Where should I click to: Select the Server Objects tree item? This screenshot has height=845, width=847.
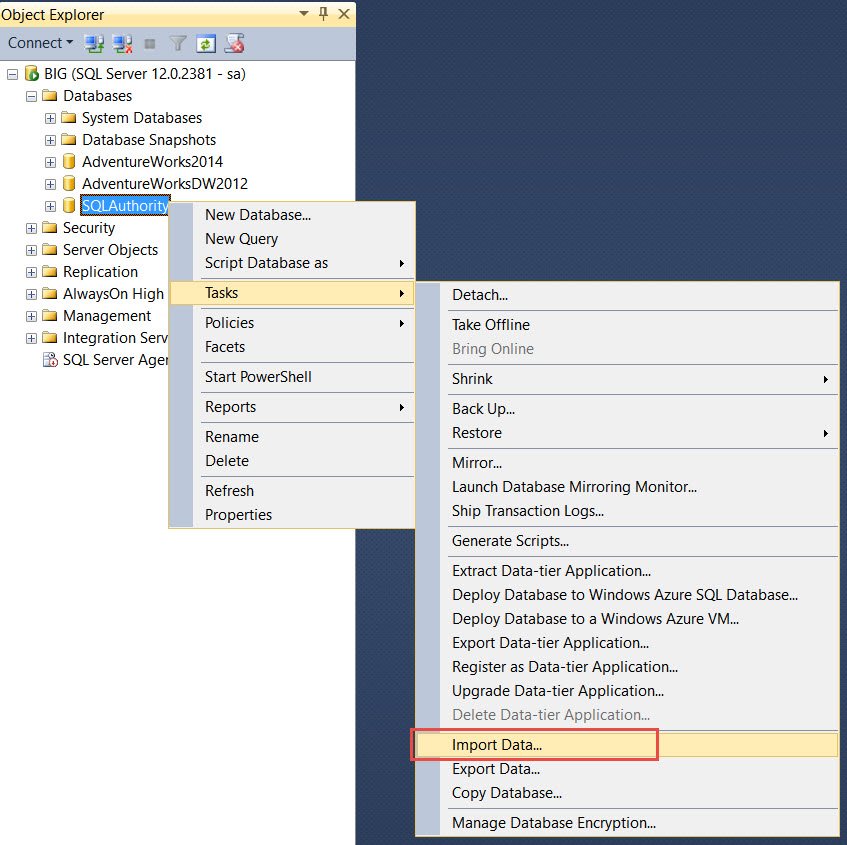pos(110,250)
